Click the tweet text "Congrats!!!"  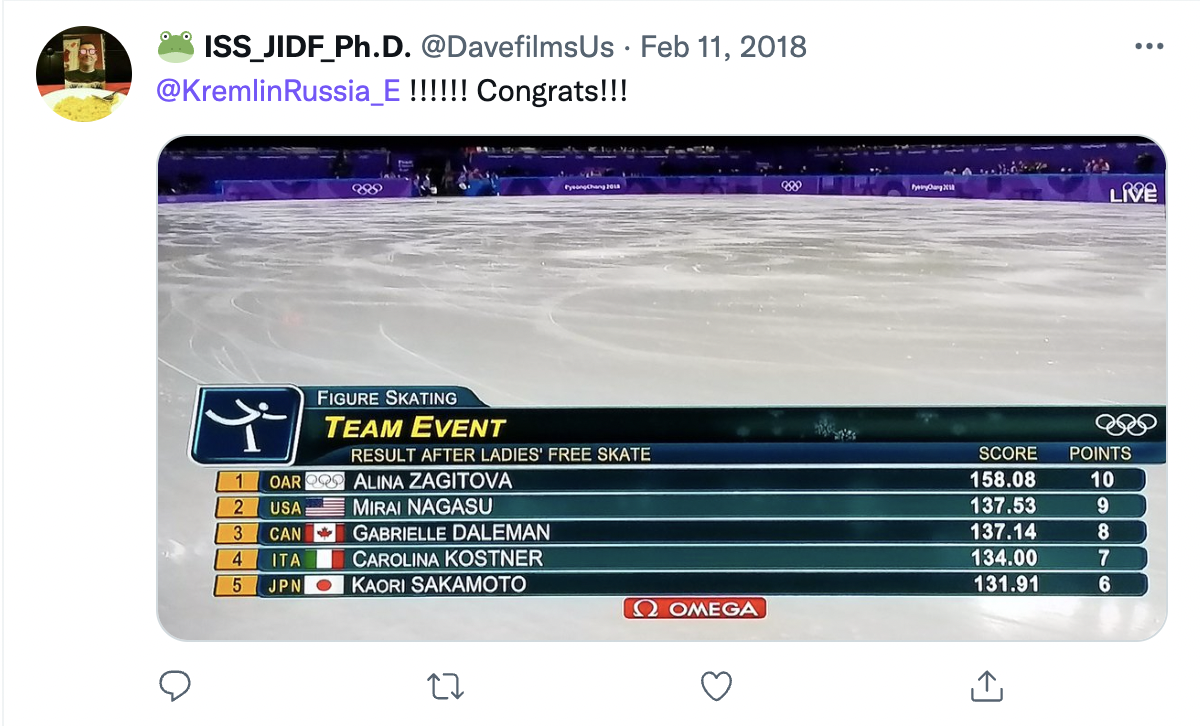pyautogui.click(x=552, y=90)
